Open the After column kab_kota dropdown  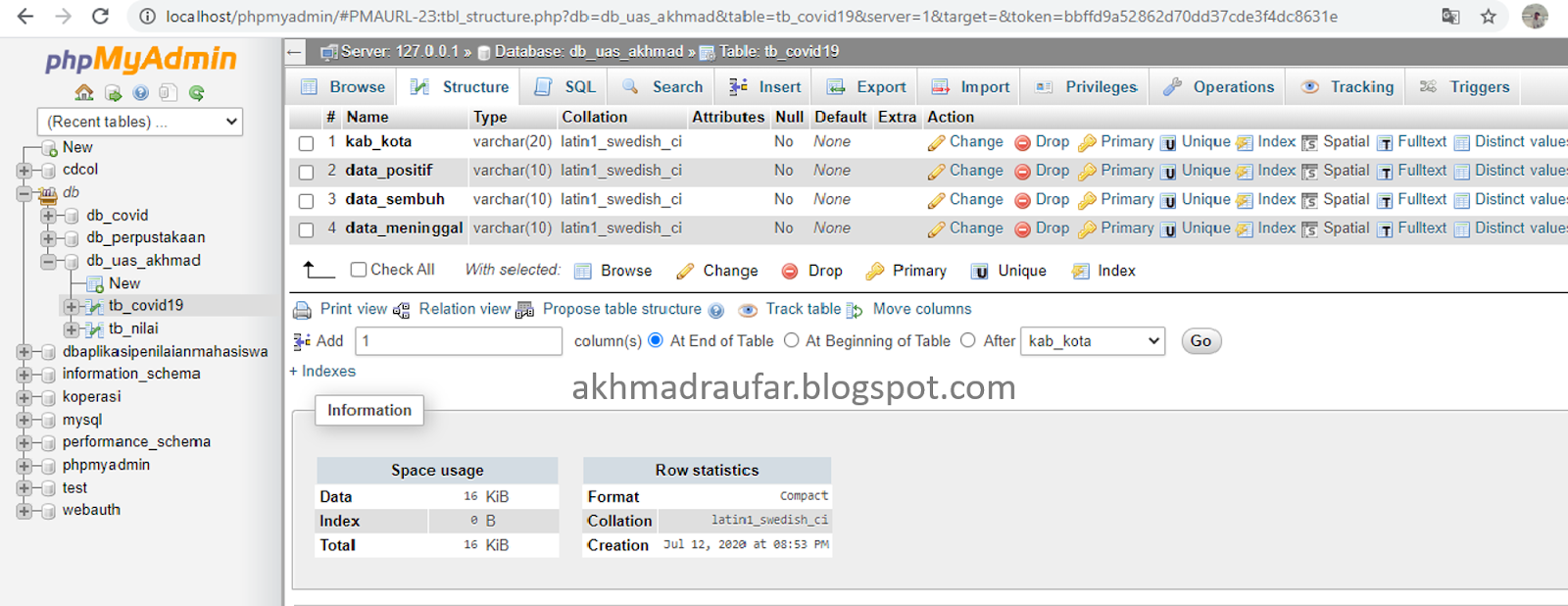tap(1093, 341)
